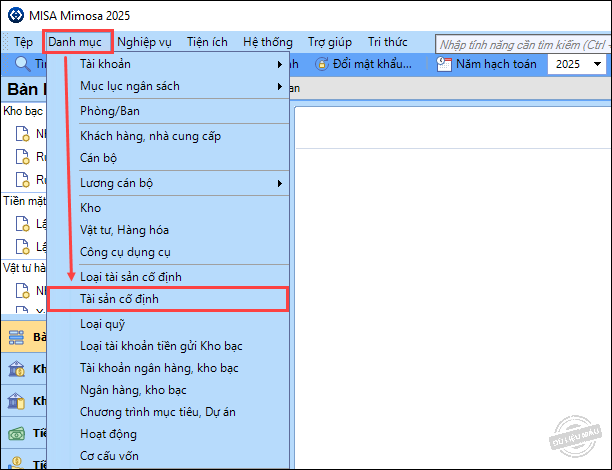Click the green cash icon in sidebar
612x470 pixels.
(x=17, y=434)
